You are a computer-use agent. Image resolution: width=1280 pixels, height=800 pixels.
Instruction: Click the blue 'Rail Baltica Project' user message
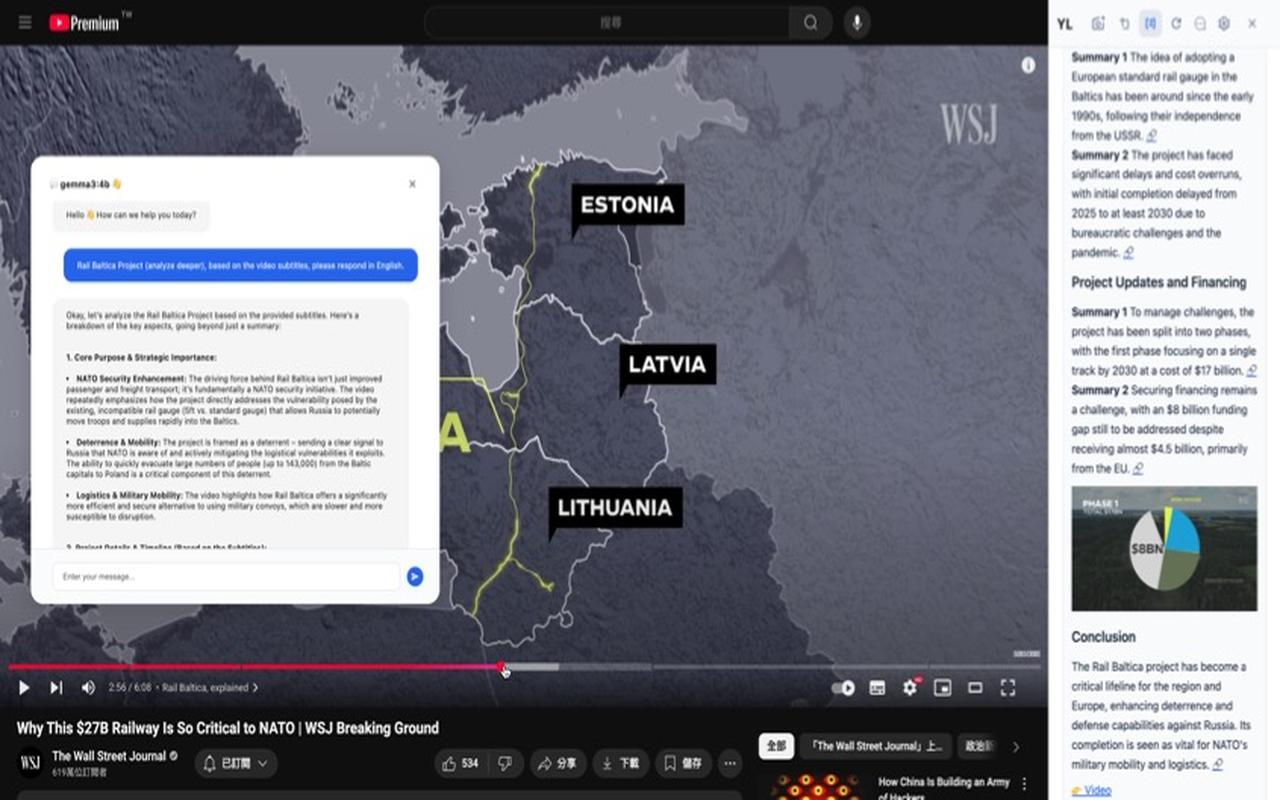point(241,265)
